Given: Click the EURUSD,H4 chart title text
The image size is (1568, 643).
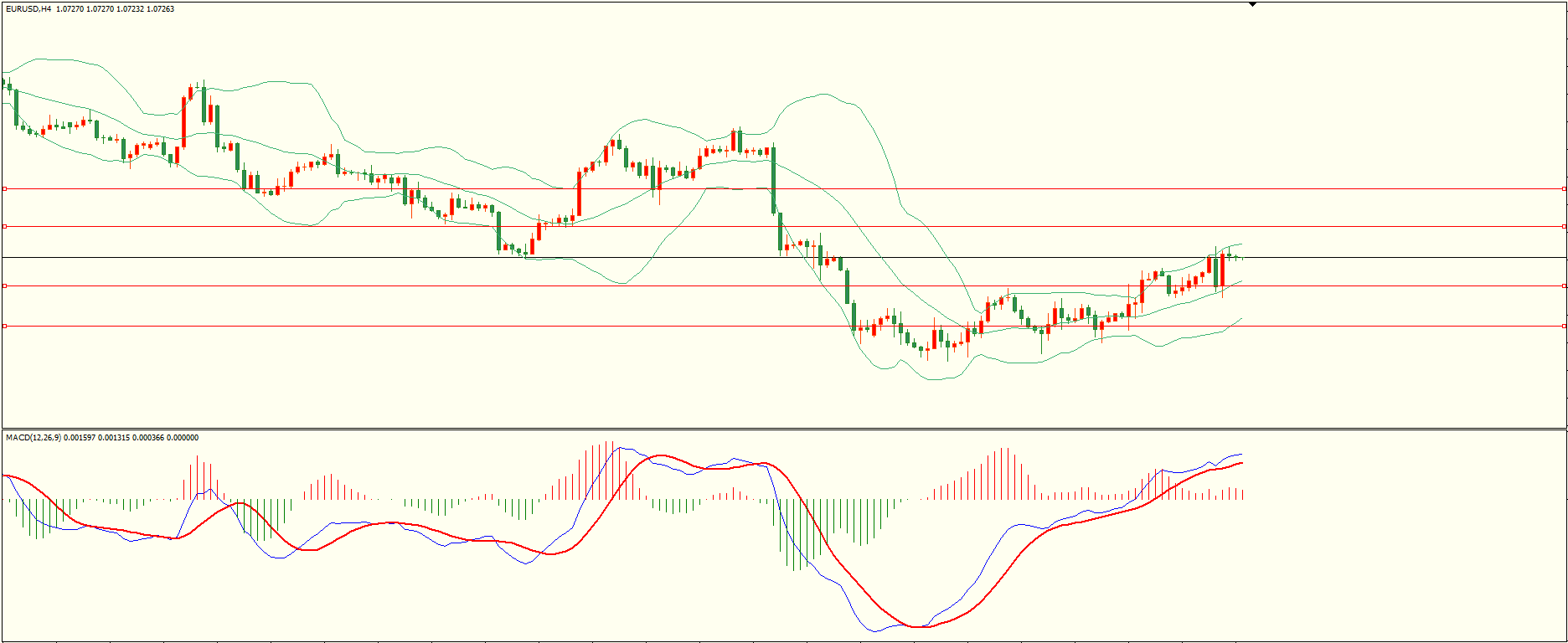Looking at the screenshot, I should (28, 9).
